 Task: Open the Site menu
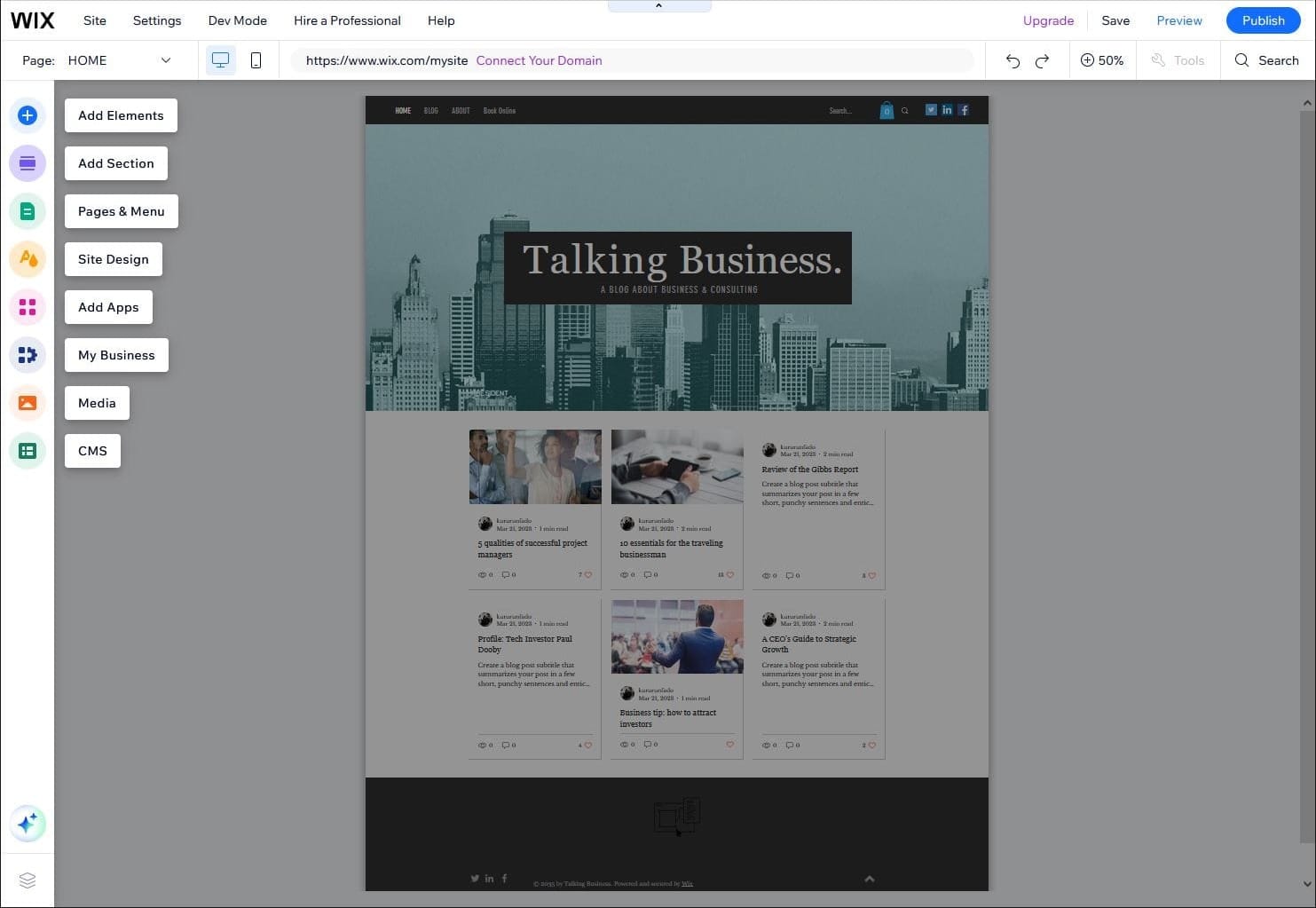pyautogui.click(x=94, y=20)
